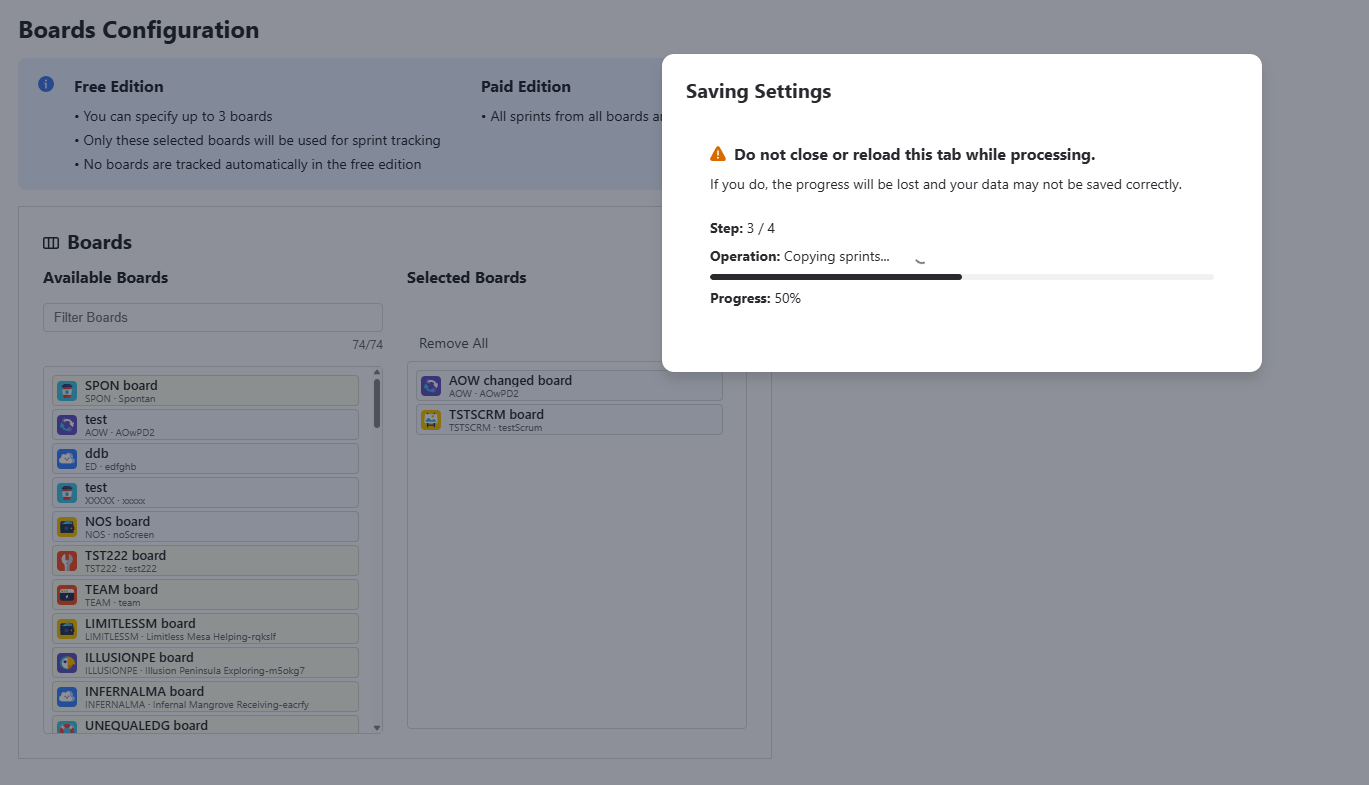Viewport: 1369px width, 785px height.
Task: Select the ILLUSIONPE board row
Action: click(205, 663)
